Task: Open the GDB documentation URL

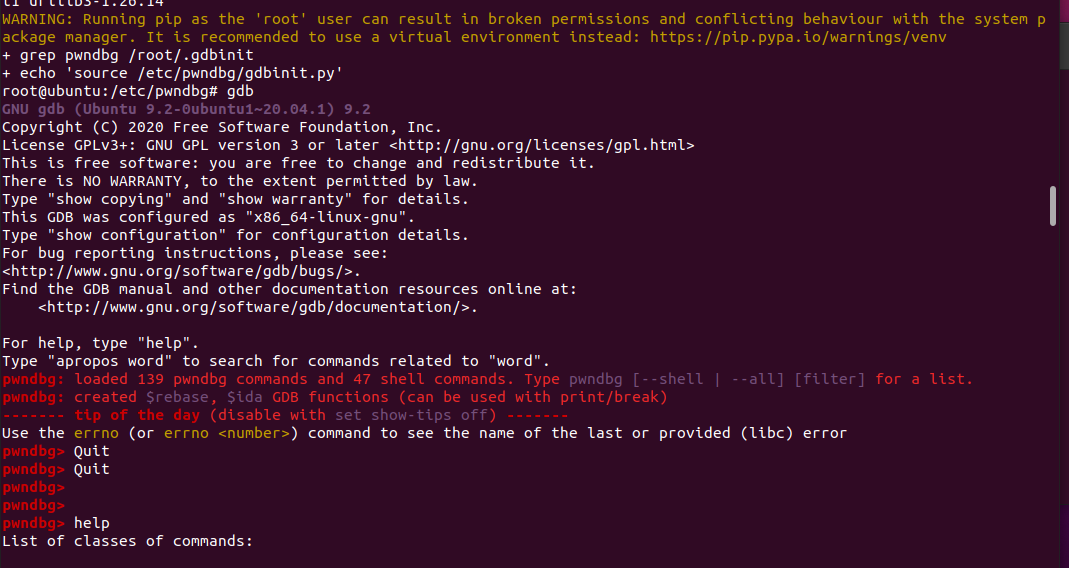Action: (257, 307)
